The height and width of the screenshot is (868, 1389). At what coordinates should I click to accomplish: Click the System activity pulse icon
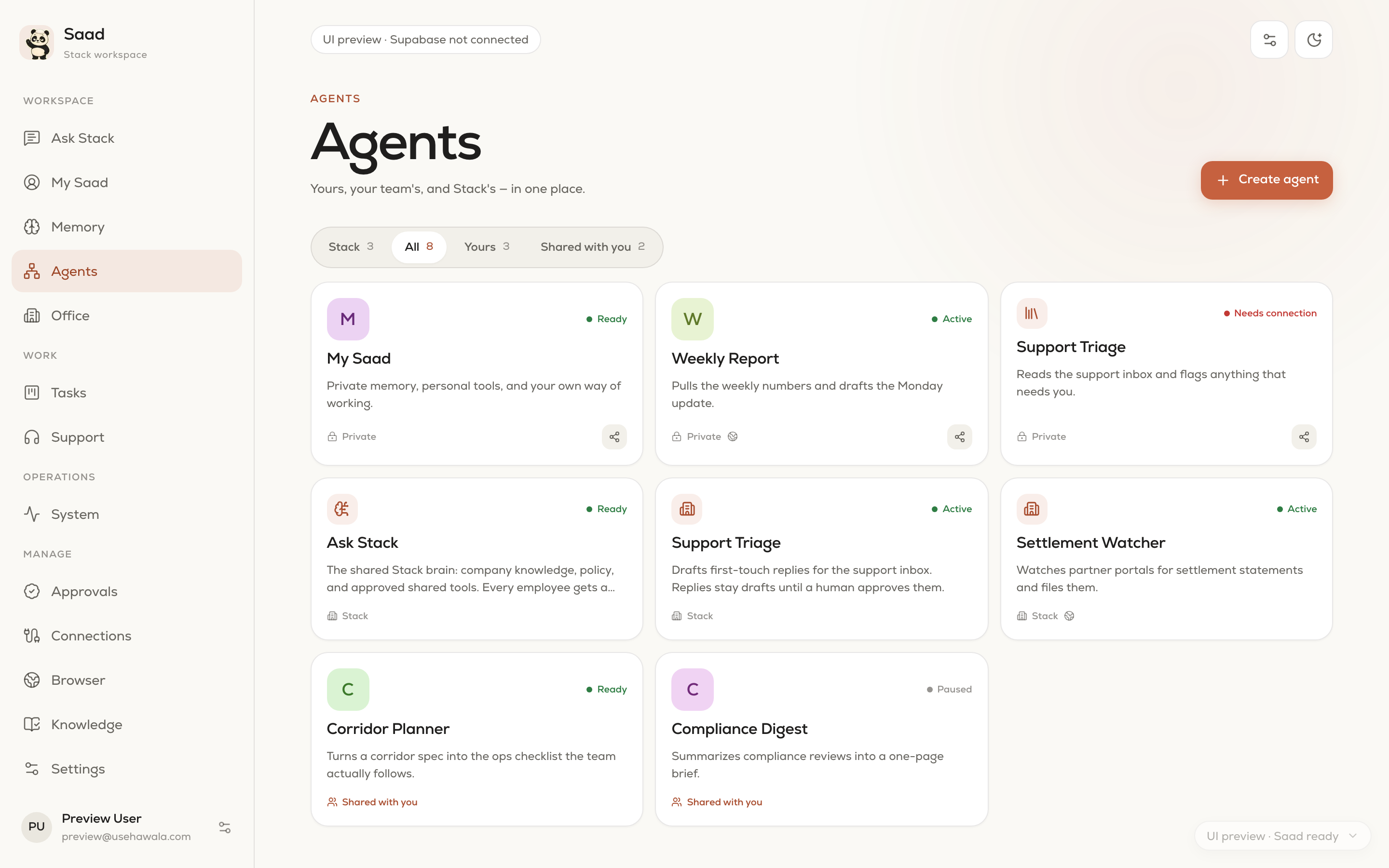31,515
